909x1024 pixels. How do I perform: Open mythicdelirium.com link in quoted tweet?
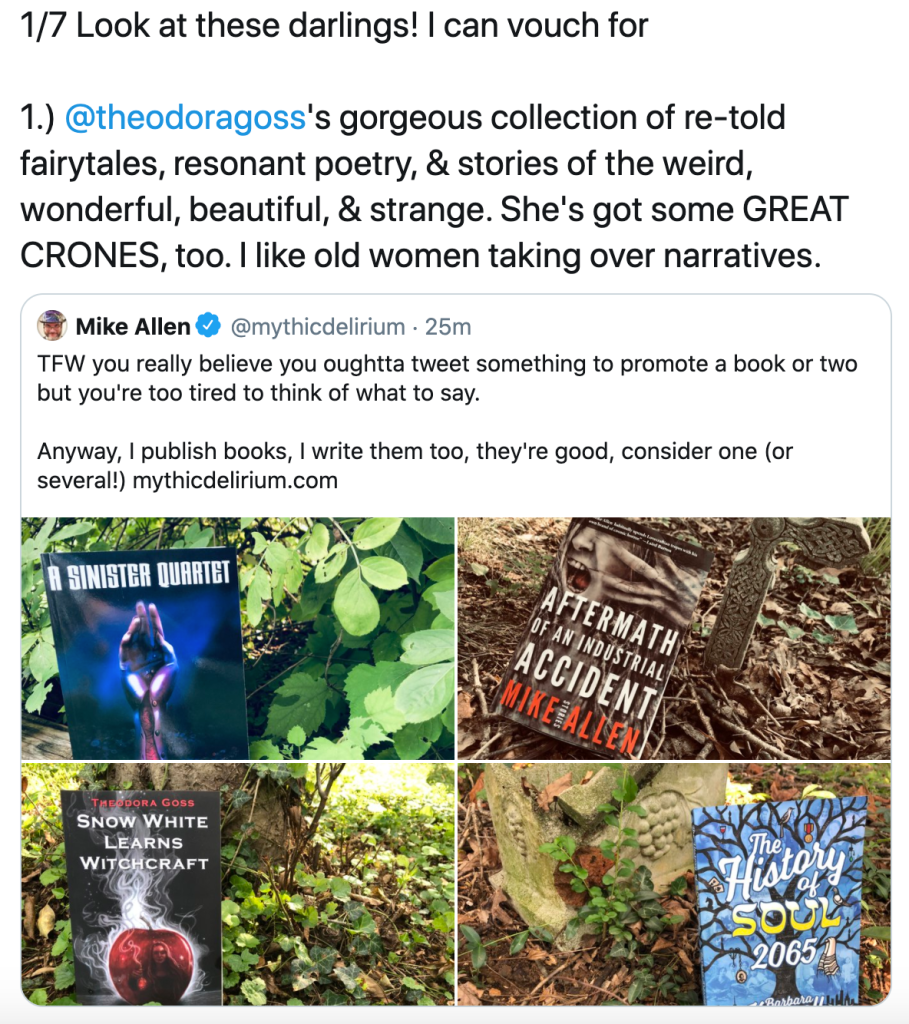coord(235,481)
